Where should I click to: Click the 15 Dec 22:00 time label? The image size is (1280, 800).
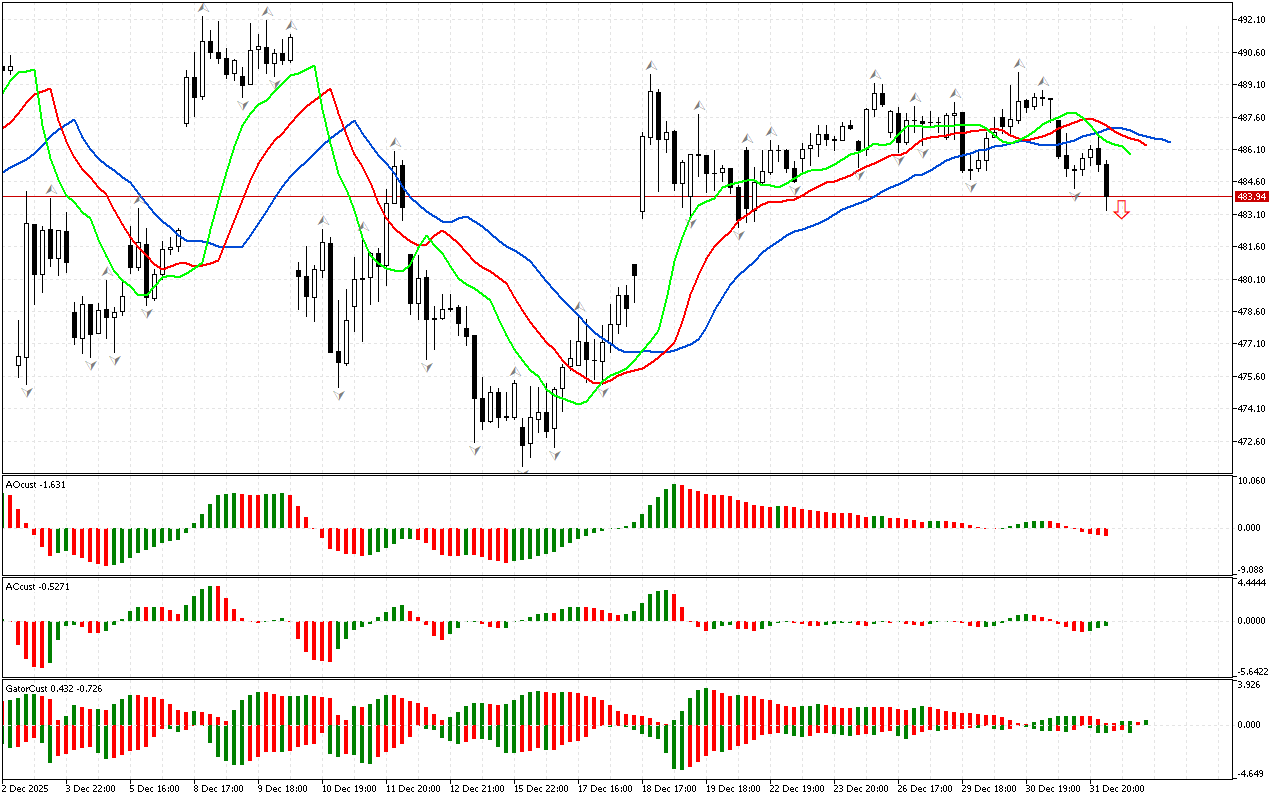coord(540,789)
